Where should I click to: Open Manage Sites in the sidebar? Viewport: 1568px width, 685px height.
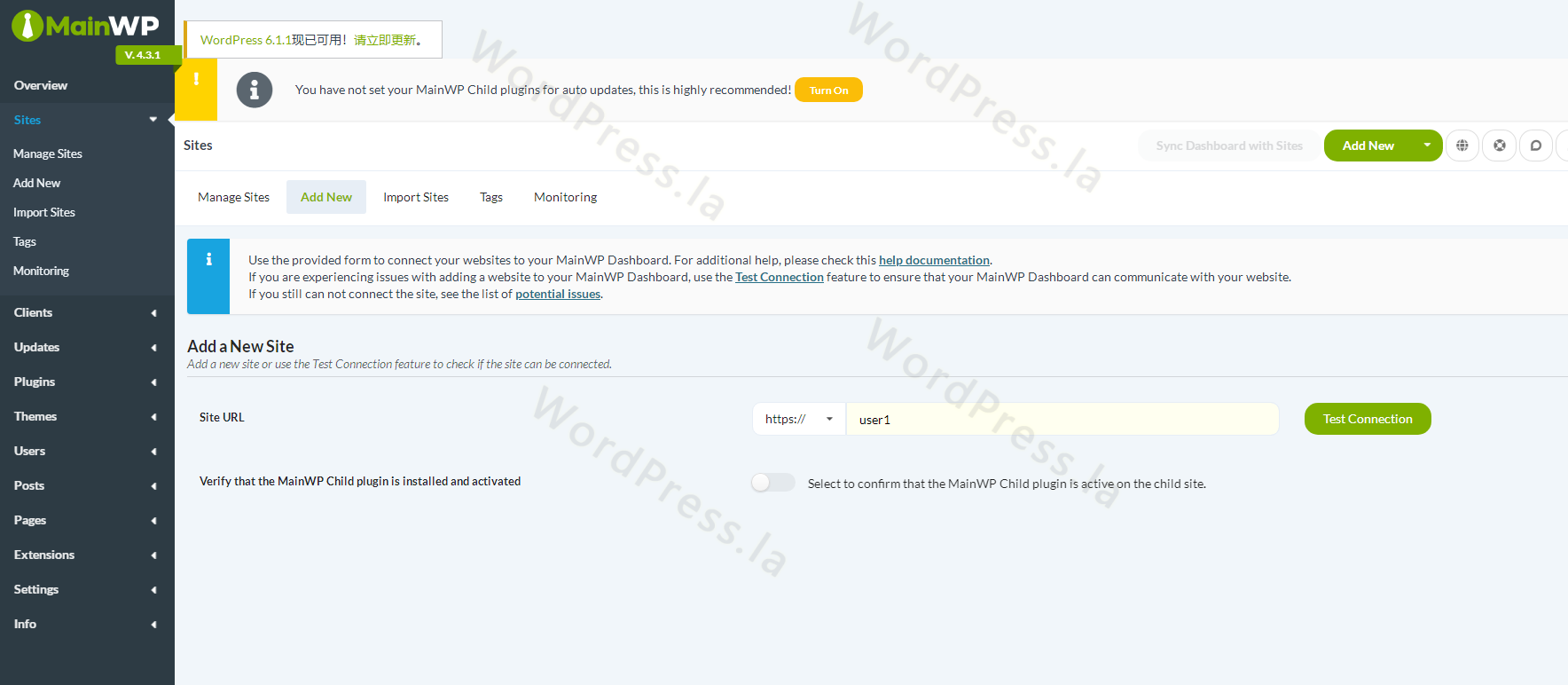pyautogui.click(x=48, y=154)
